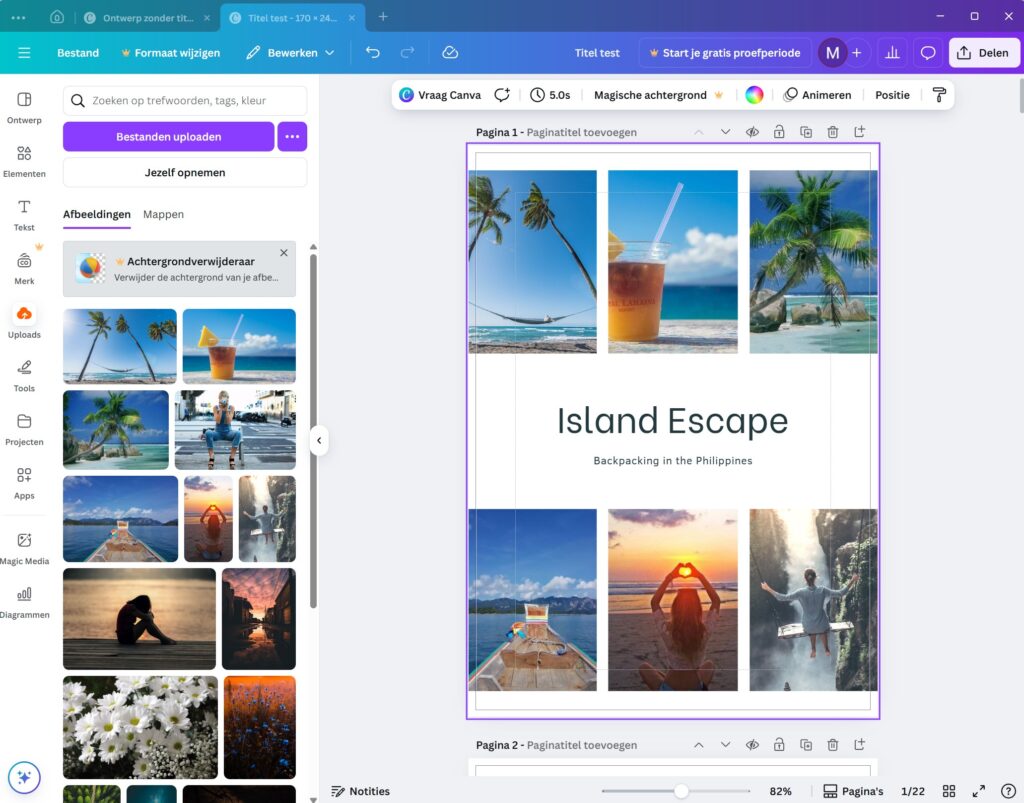Delete Pagina 1 with trash icon
1024x803 pixels.
[832, 132]
